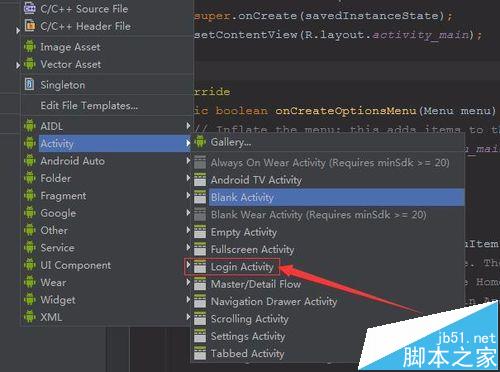The image size is (500, 372).
Task: Expand the Google submenu arrow
Action: (188, 212)
